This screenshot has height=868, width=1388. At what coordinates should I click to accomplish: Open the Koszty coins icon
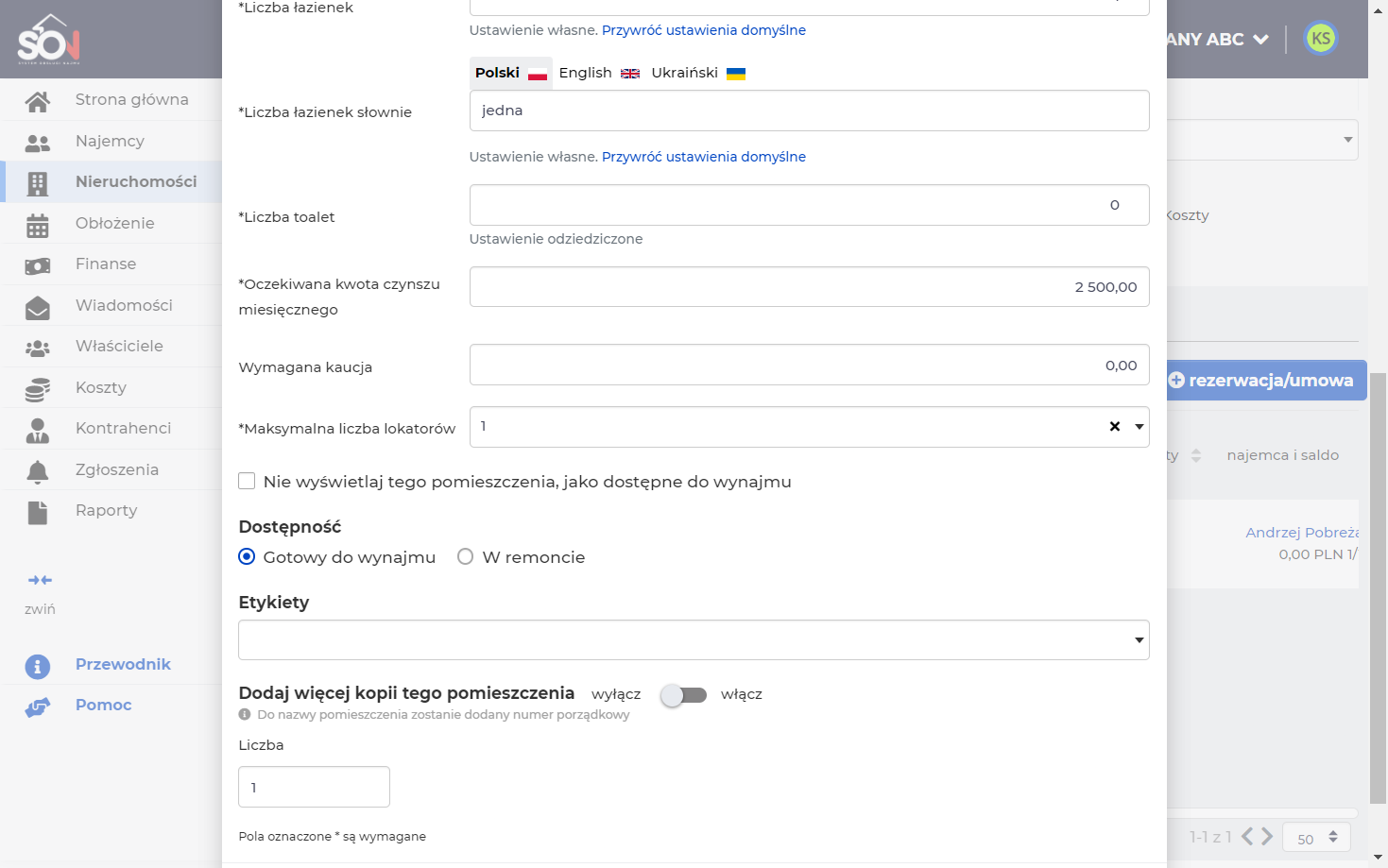point(38,388)
